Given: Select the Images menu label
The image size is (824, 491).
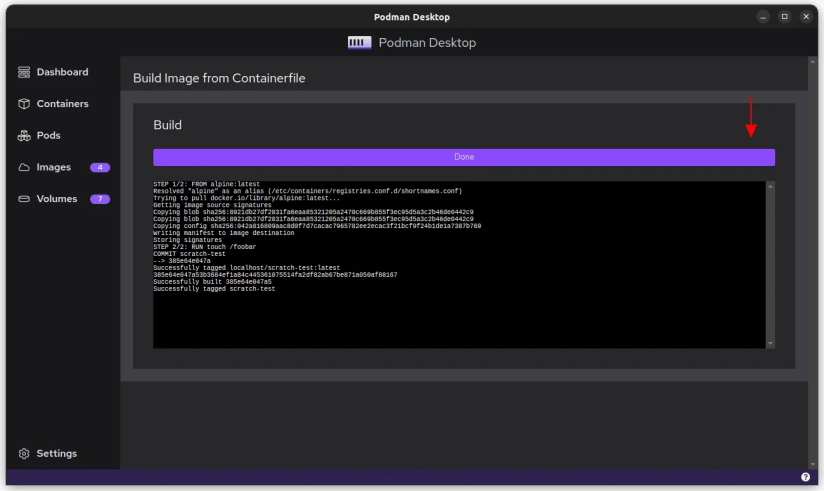Looking at the screenshot, I should point(54,167).
